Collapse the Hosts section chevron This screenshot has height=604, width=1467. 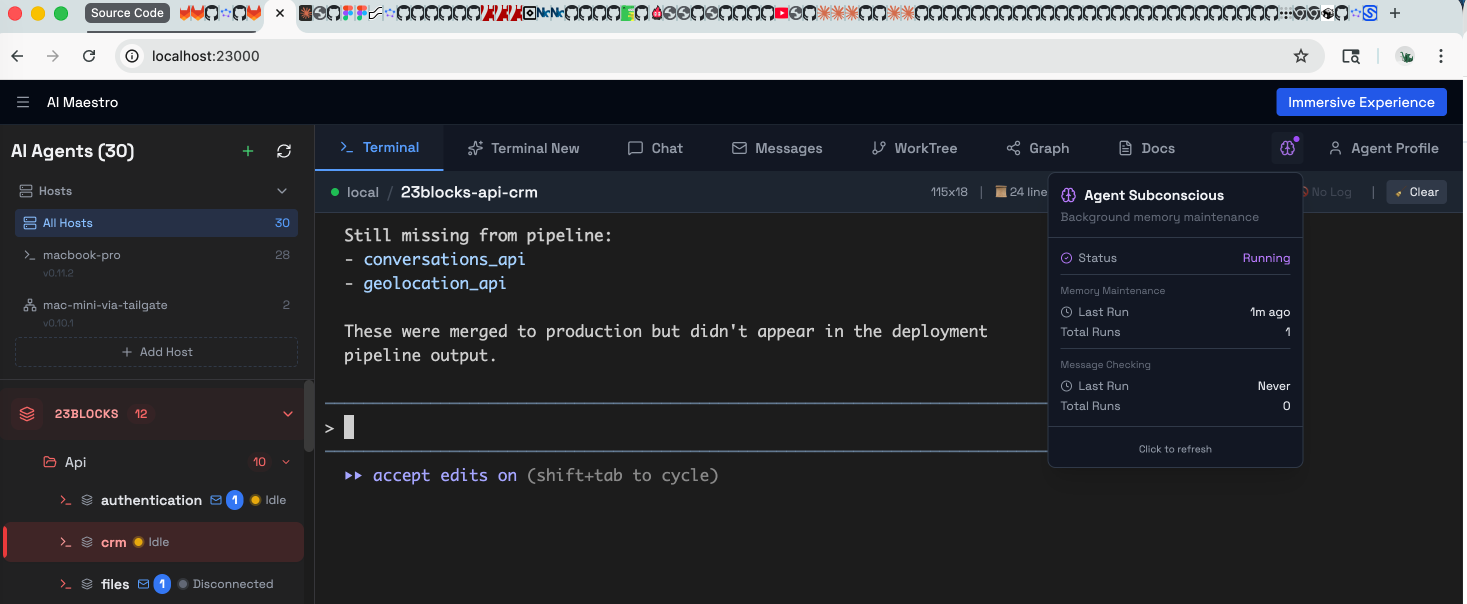pyautogui.click(x=282, y=191)
